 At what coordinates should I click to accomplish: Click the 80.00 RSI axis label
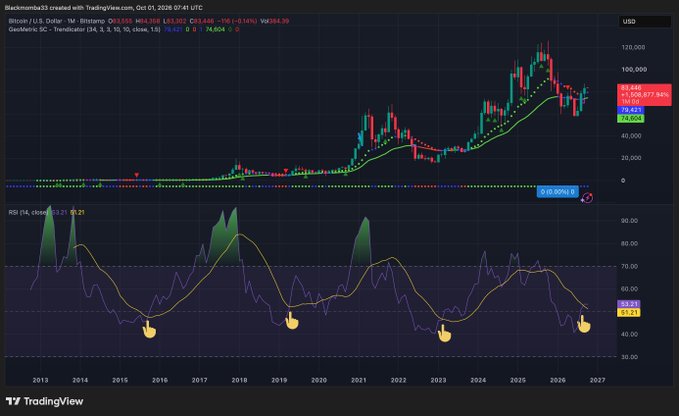click(x=629, y=244)
